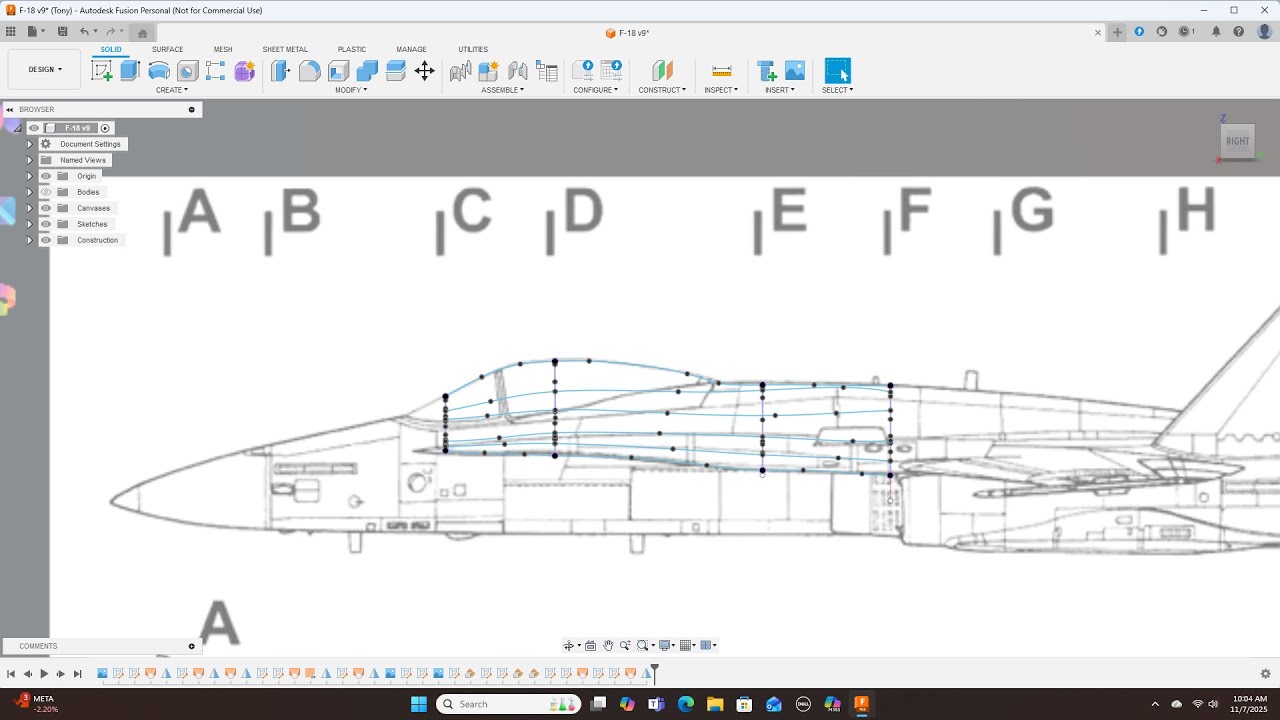Select the New Component icon
1280x720 pixels.
point(489,70)
